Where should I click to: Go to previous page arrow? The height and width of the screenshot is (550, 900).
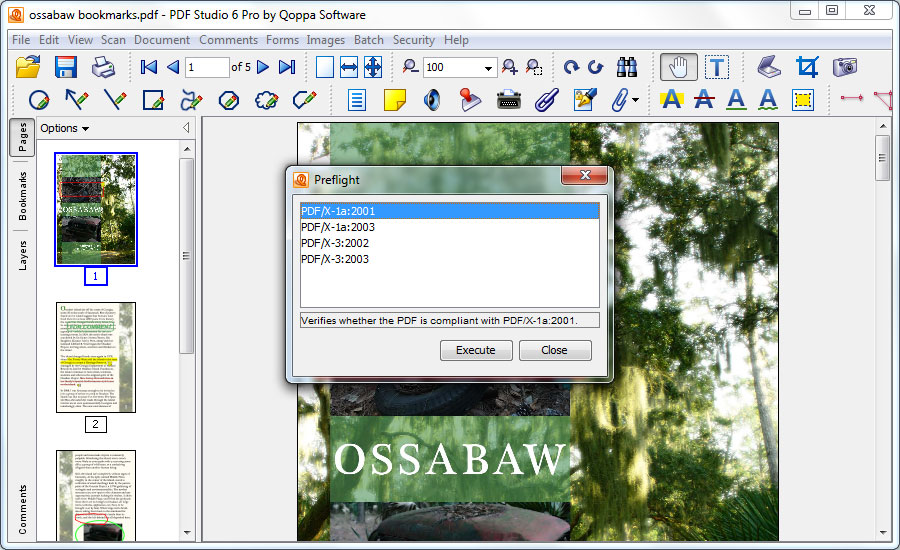173,67
